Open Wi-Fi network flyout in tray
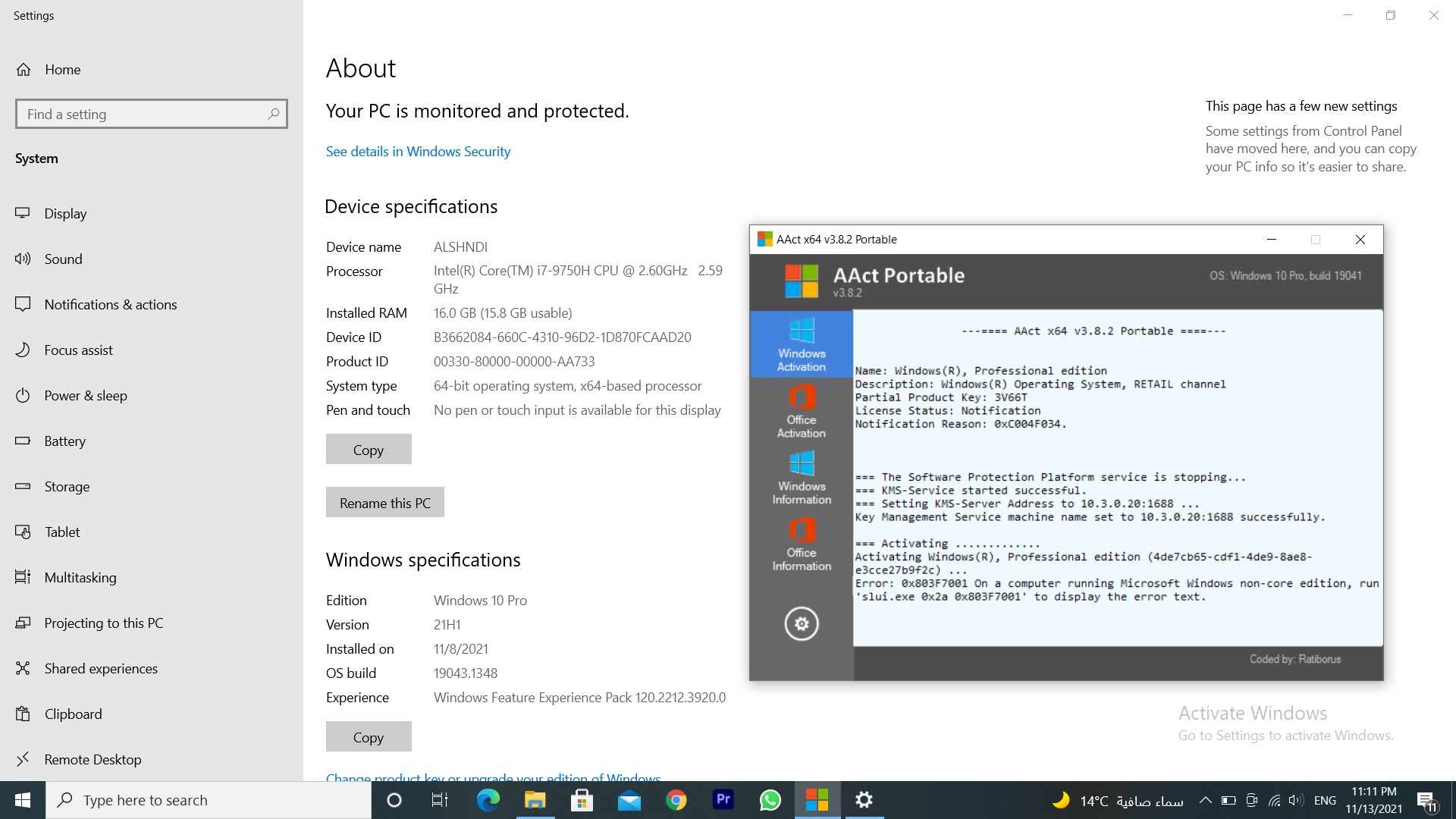This screenshot has width=1456, height=819. pyautogui.click(x=1275, y=800)
